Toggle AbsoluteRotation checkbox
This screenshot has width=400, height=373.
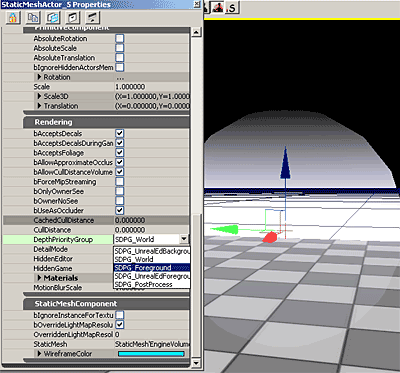tap(120, 38)
